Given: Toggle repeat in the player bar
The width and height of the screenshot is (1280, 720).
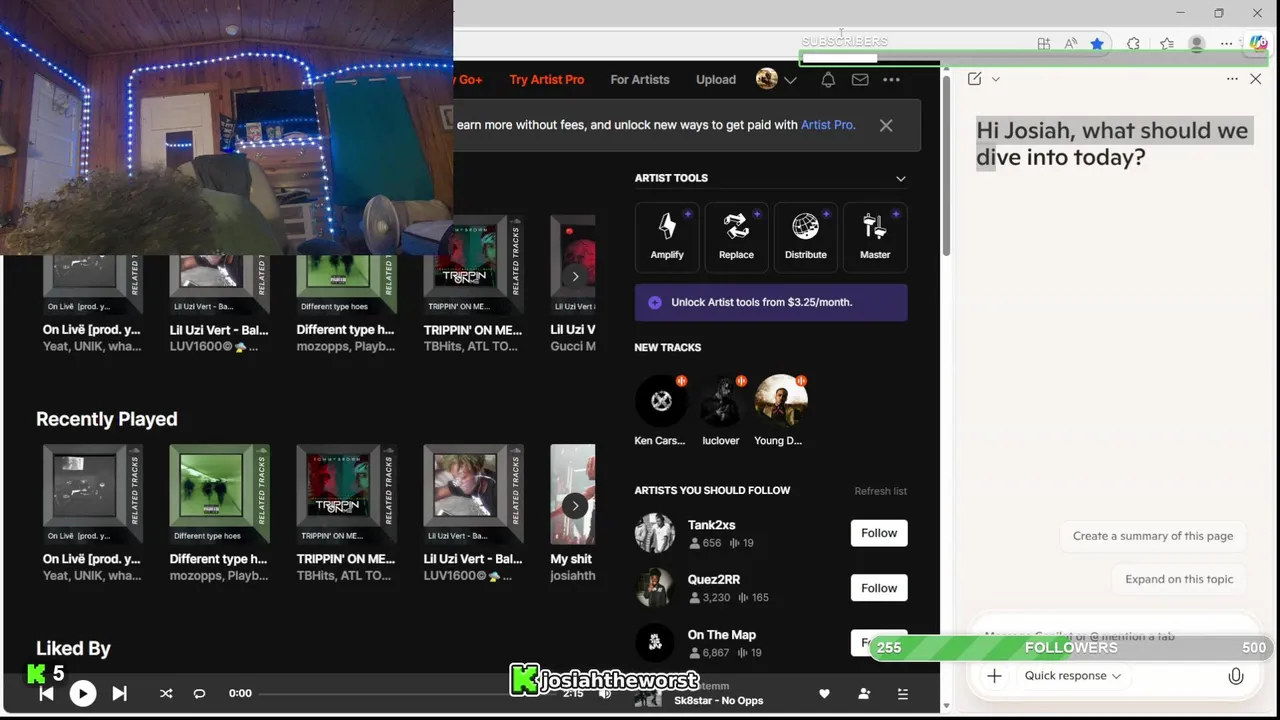Looking at the screenshot, I should coord(199,693).
